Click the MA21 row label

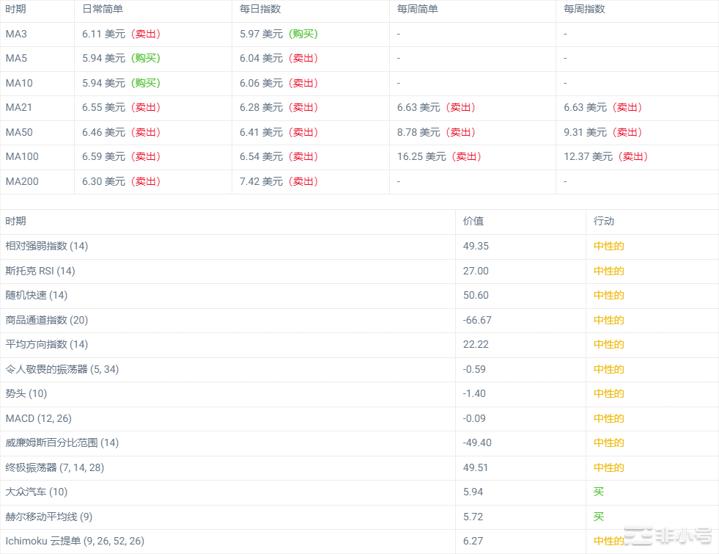click(x=19, y=107)
